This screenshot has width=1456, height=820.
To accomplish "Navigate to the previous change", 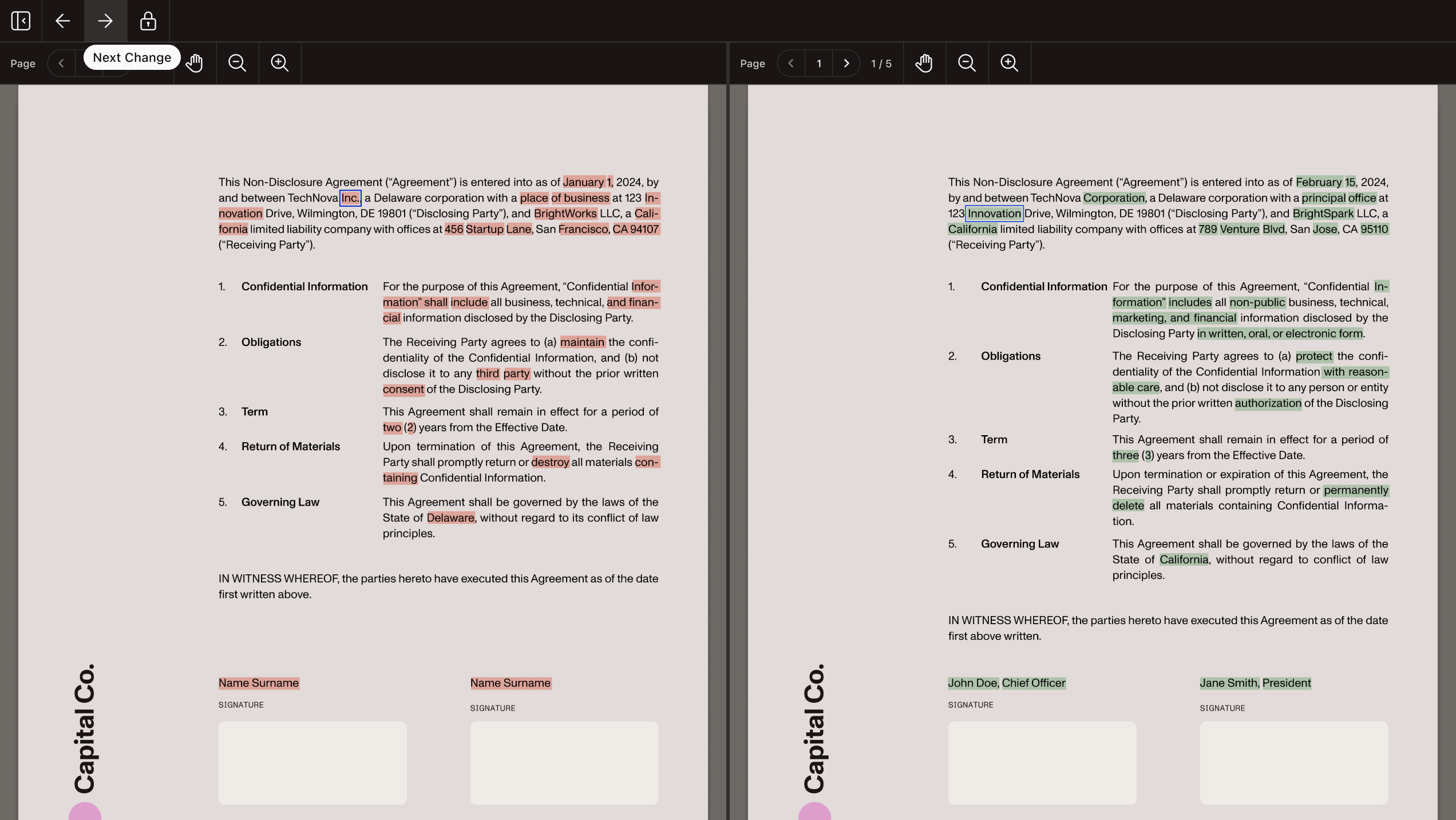I will [63, 21].
